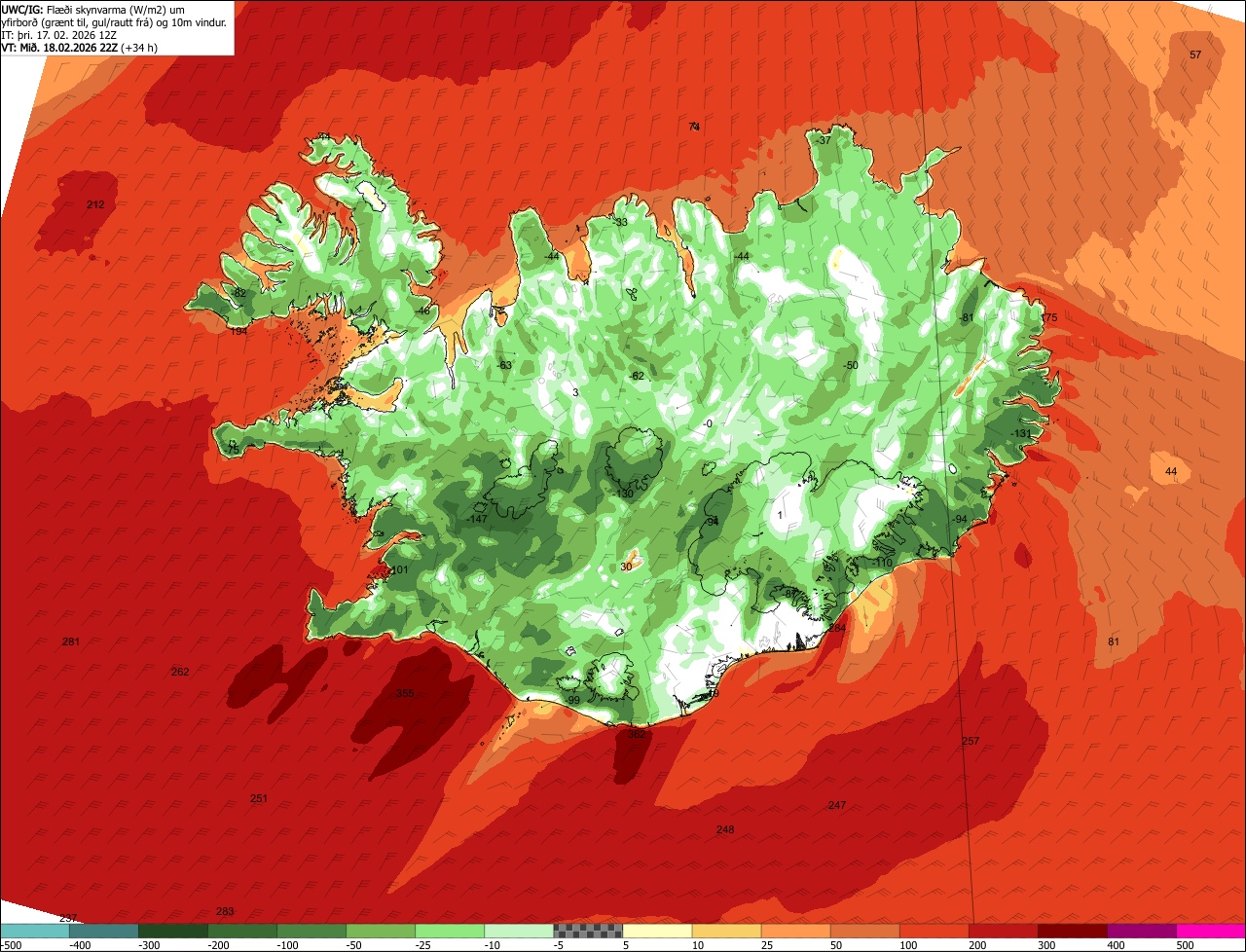Viewport: 1246px width, 952px height.
Task: Click the map value '175' off the east coast
Action: click(x=1048, y=318)
